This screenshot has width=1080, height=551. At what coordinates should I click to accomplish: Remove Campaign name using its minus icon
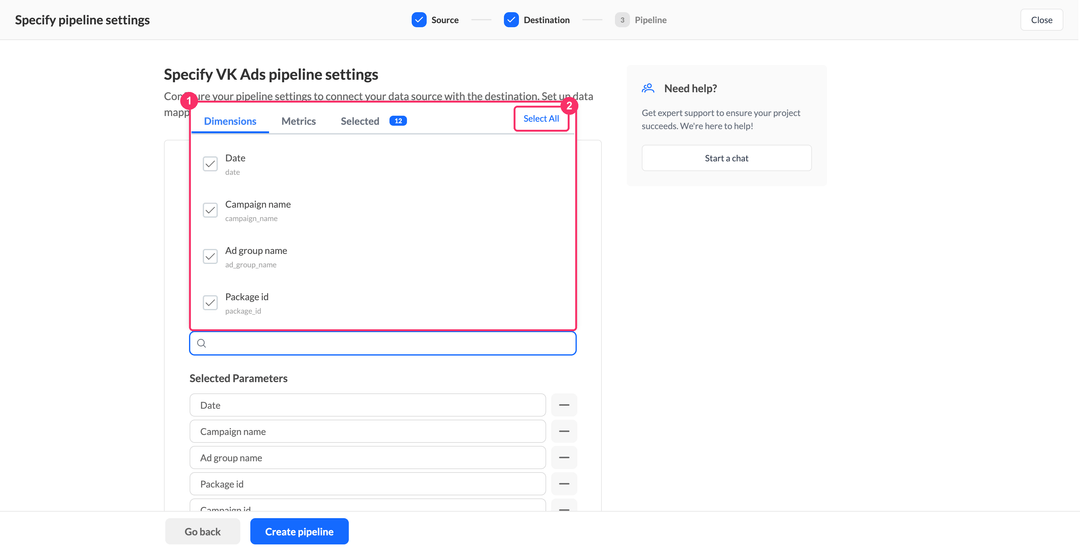pos(564,431)
